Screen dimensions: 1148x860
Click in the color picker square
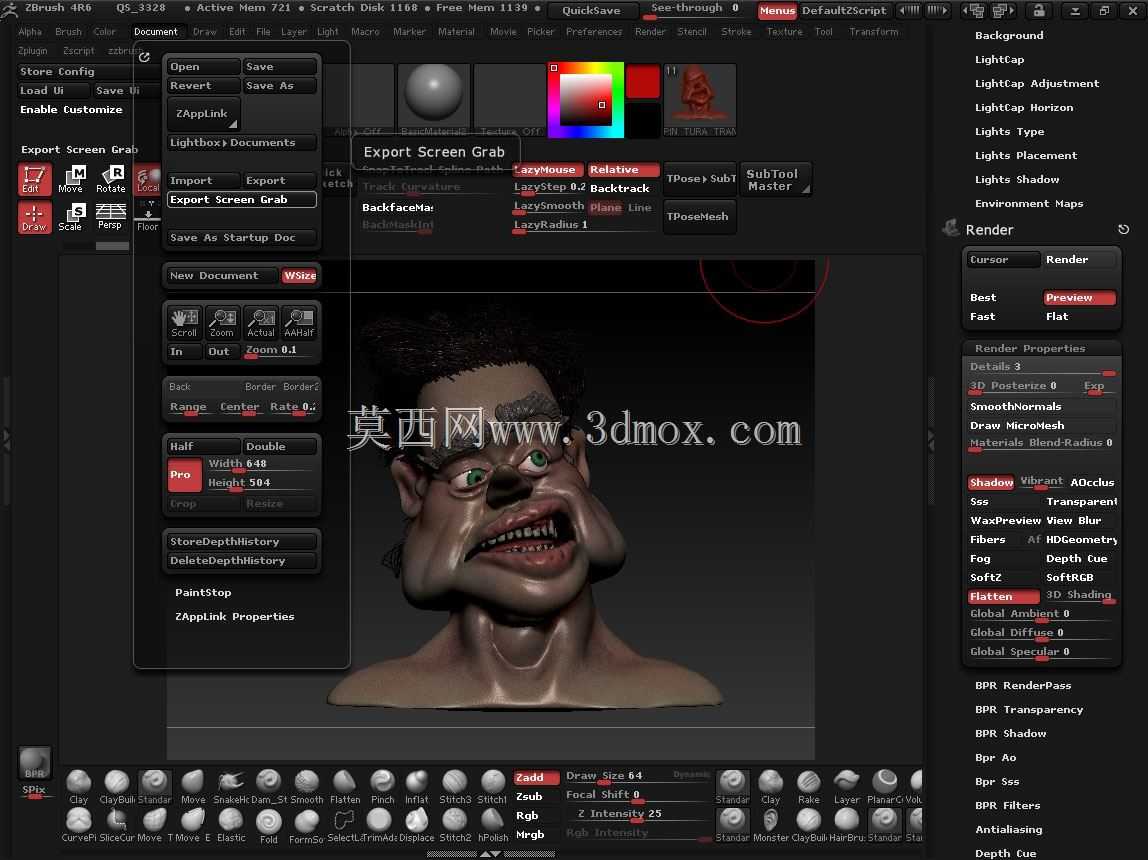click(x=584, y=100)
